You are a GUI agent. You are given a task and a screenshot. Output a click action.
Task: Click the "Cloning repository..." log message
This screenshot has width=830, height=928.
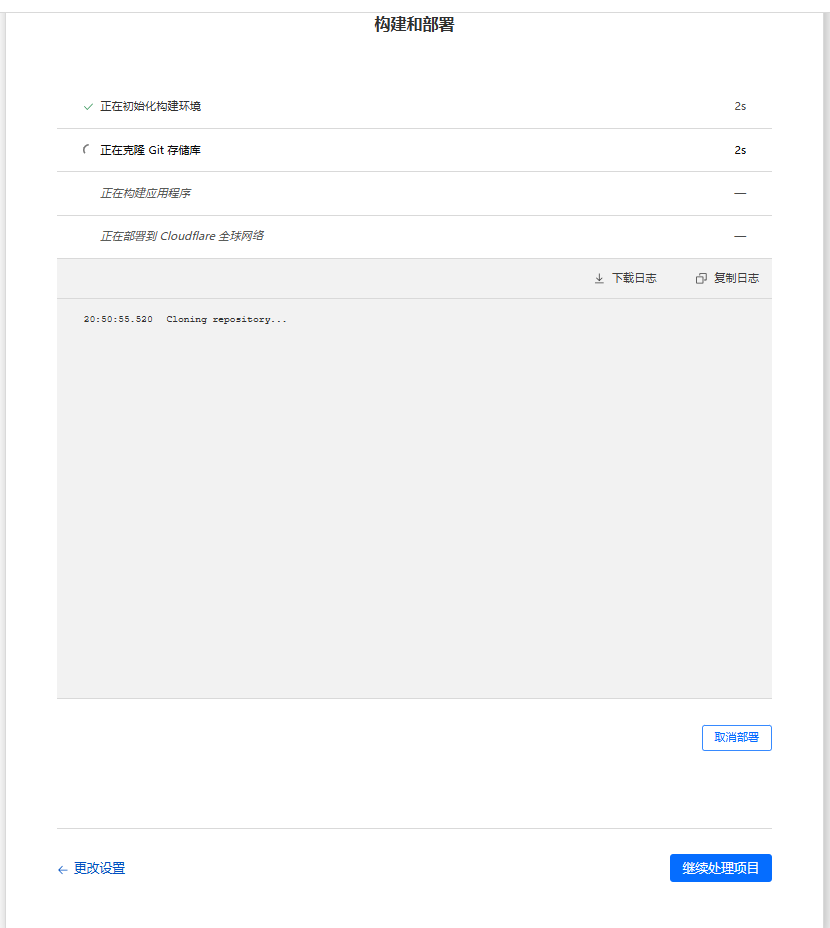click(226, 320)
